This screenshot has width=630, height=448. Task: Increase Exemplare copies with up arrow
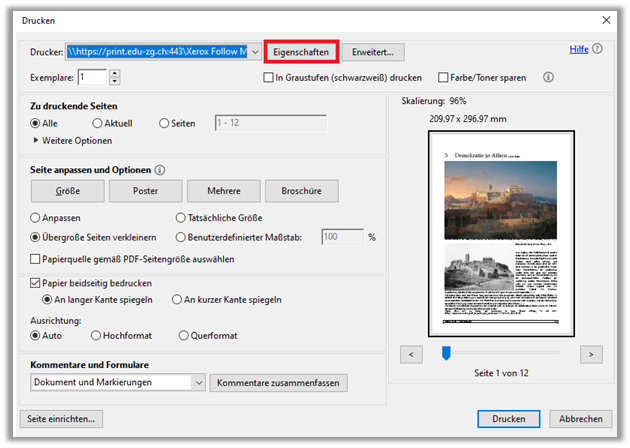pyautogui.click(x=115, y=73)
